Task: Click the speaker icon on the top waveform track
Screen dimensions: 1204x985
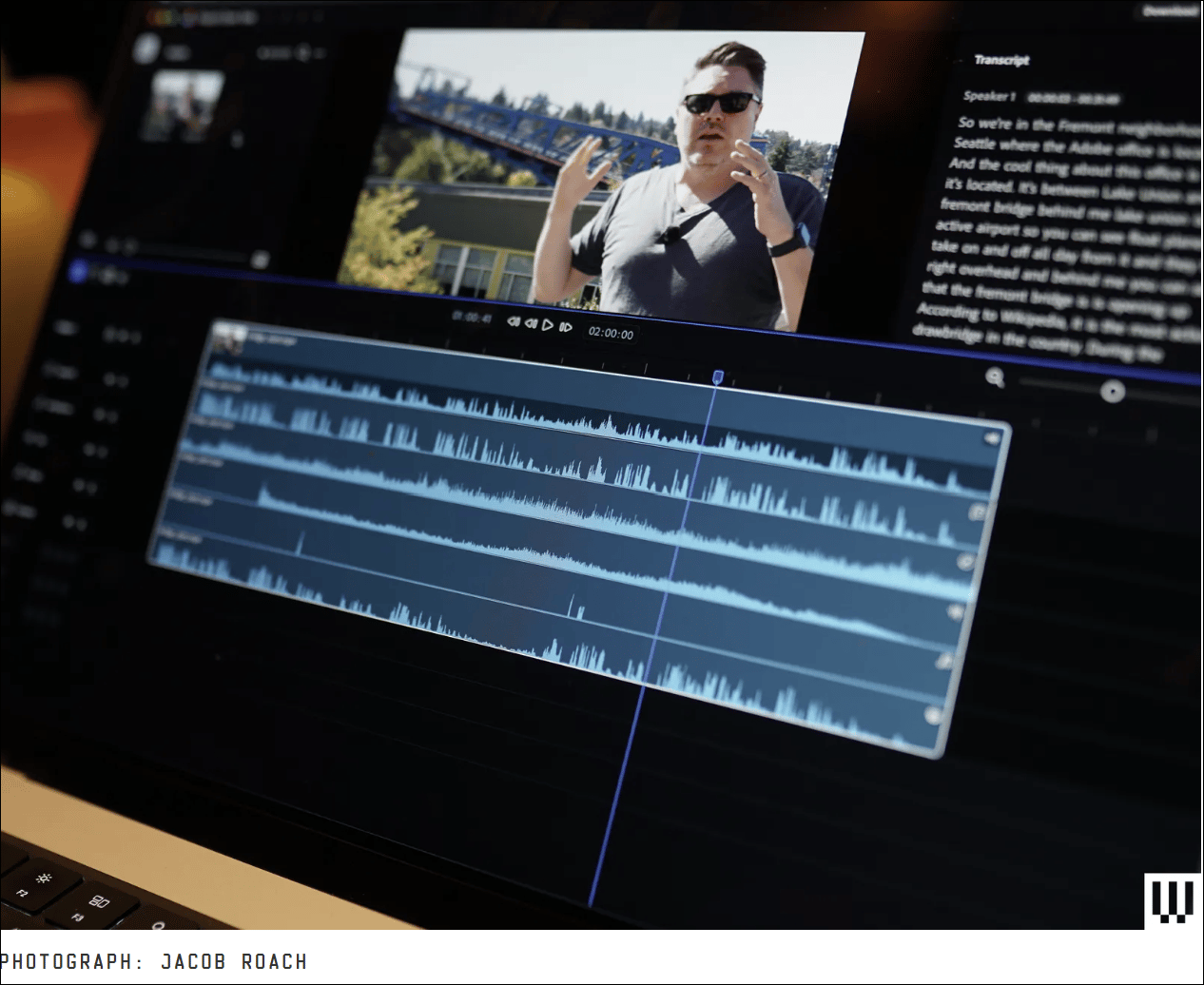Action: pyautogui.click(x=992, y=437)
